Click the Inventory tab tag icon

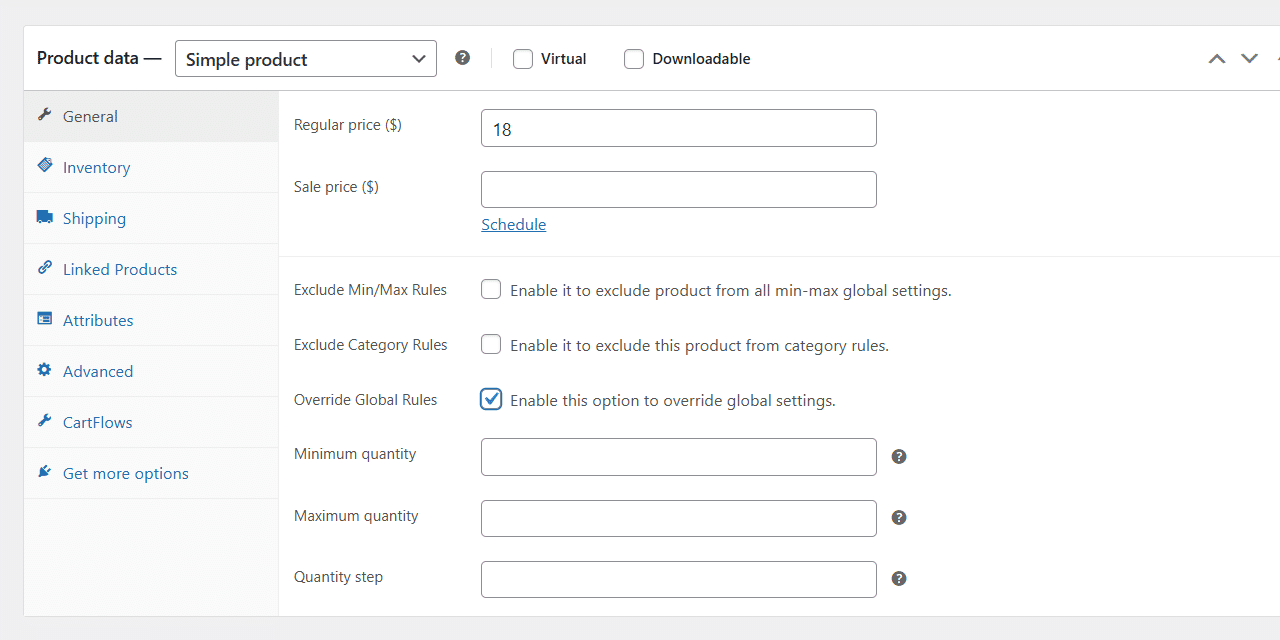44,165
